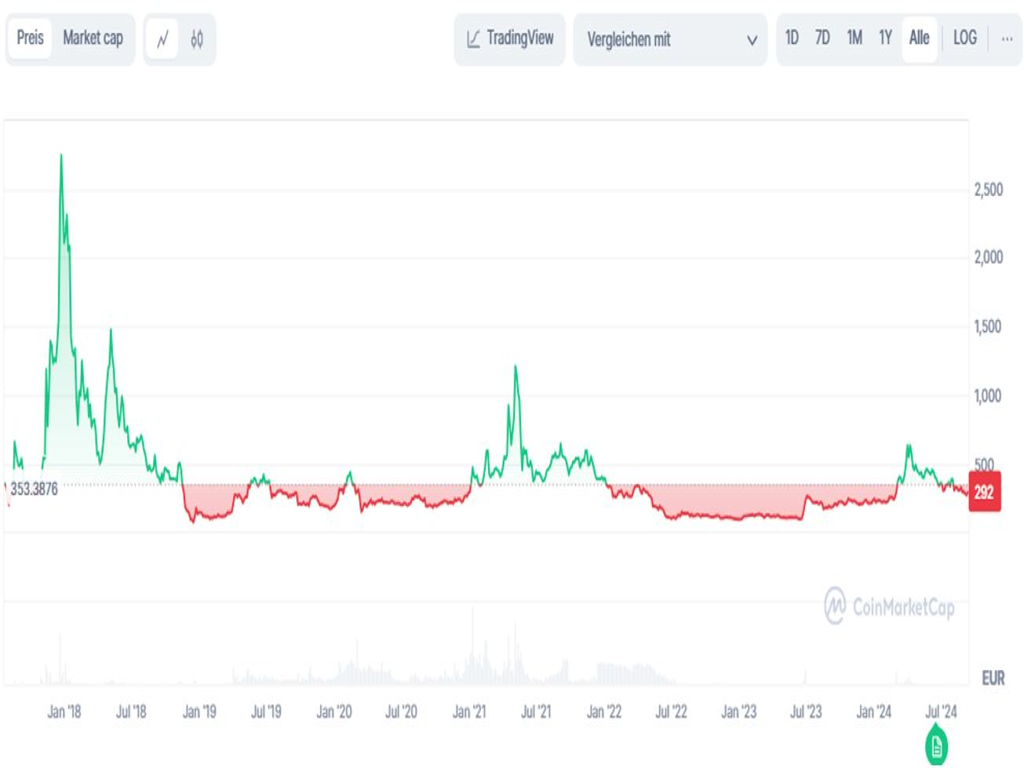Image resolution: width=1024 pixels, height=768 pixels.
Task: Click the Jan '21 label on time axis
Action: [470, 712]
